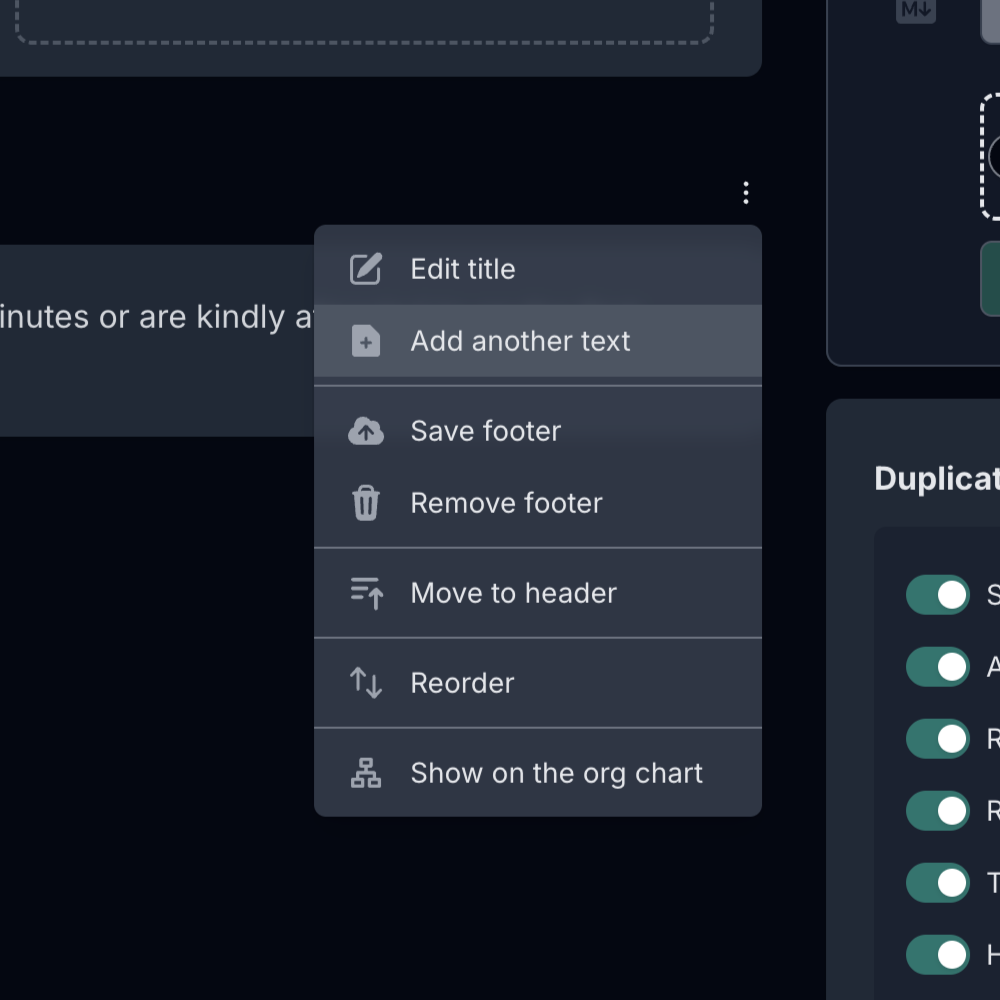The width and height of the screenshot is (1000, 1000).
Task: Click the Reorder up-down arrows icon
Action: [x=366, y=683]
